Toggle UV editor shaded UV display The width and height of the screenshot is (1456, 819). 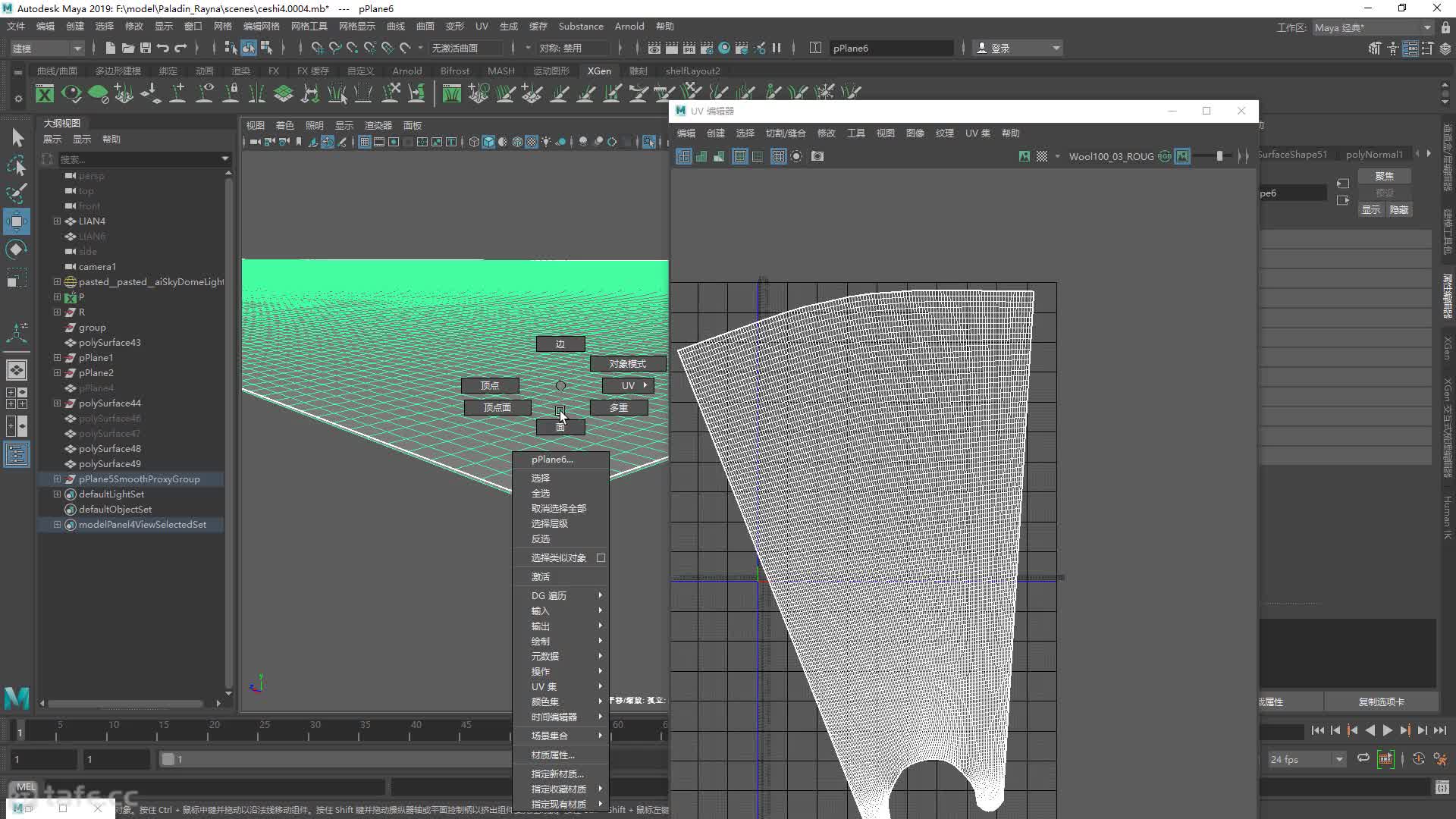point(701,156)
